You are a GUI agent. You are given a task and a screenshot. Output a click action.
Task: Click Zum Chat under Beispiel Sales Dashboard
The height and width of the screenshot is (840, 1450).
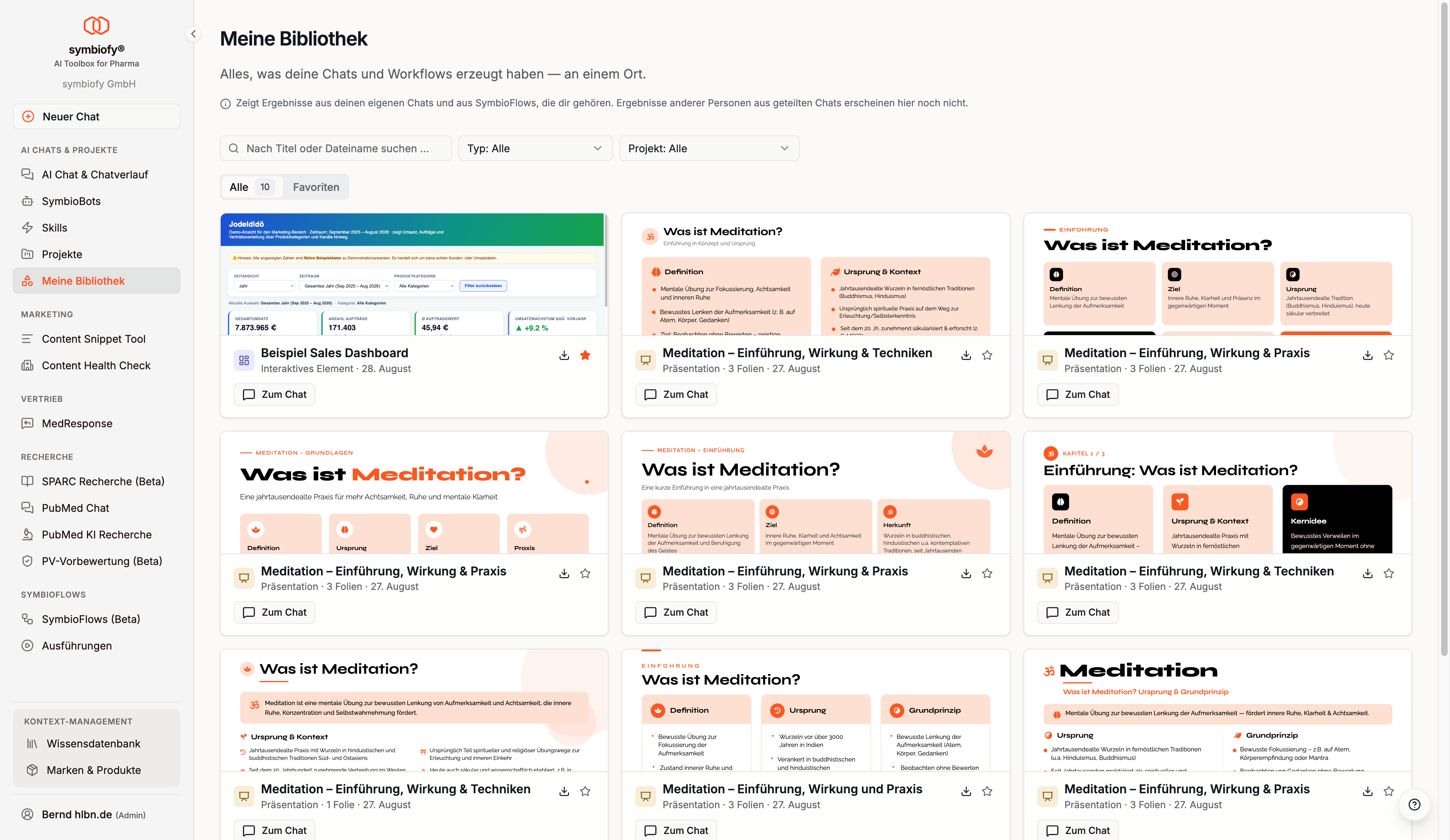(274, 394)
